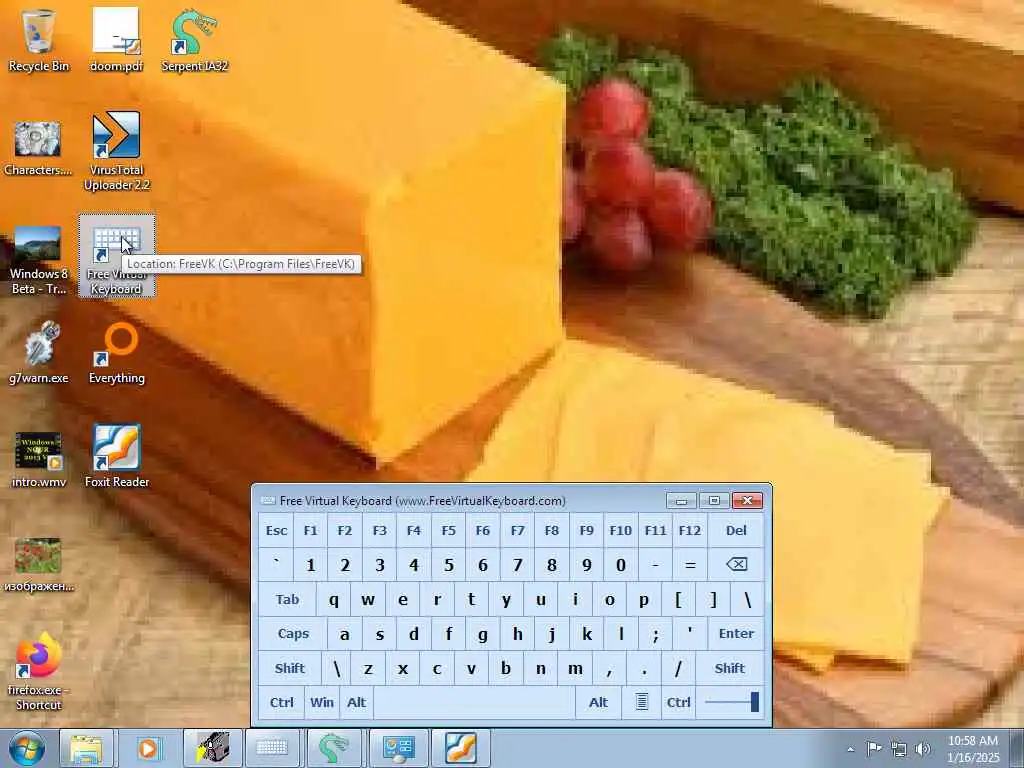1024x768 pixels.
Task: Click the Del key on virtual keyboard
Action: coord(736,530)
